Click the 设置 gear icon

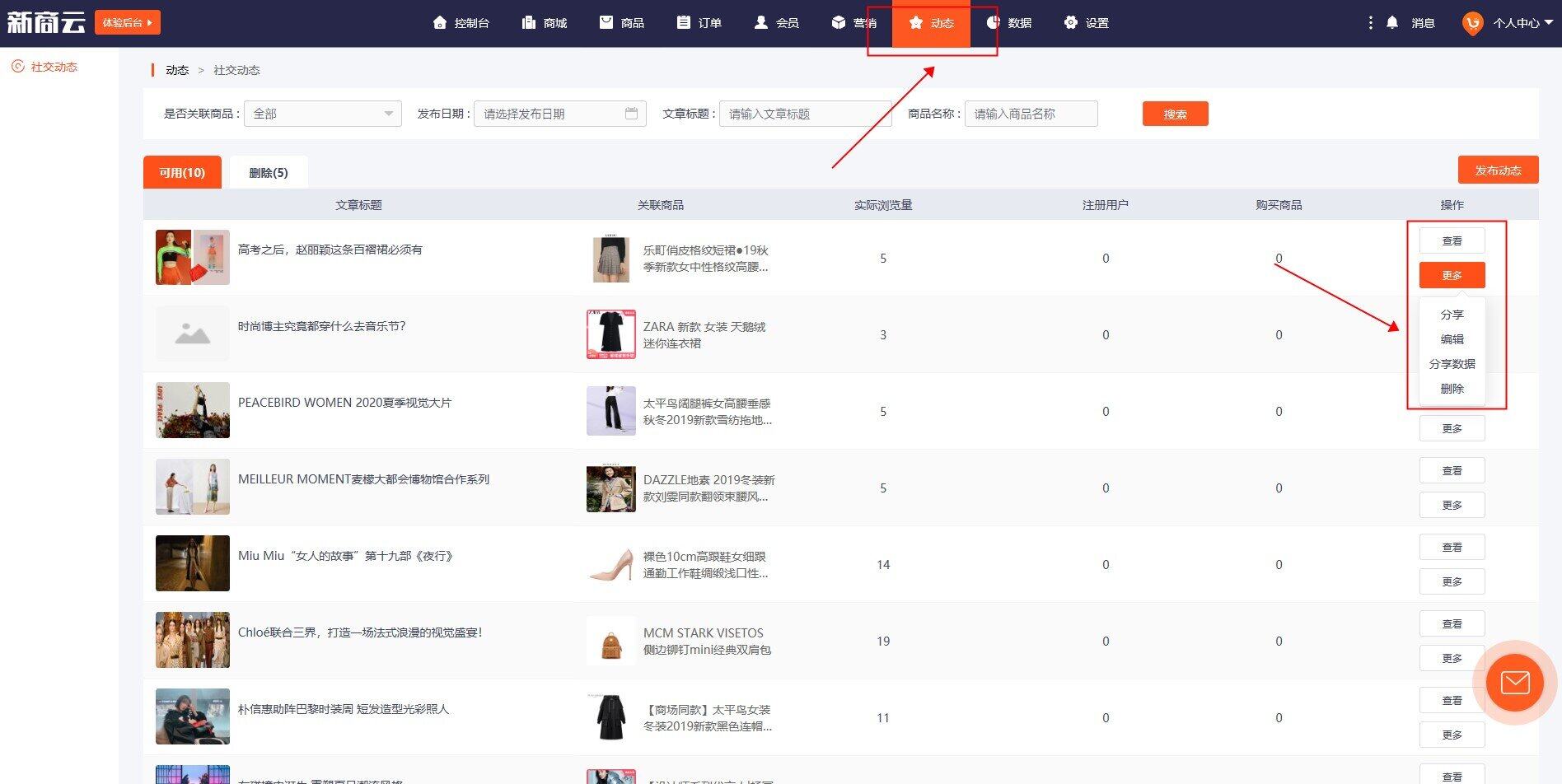pos(1071,22)
